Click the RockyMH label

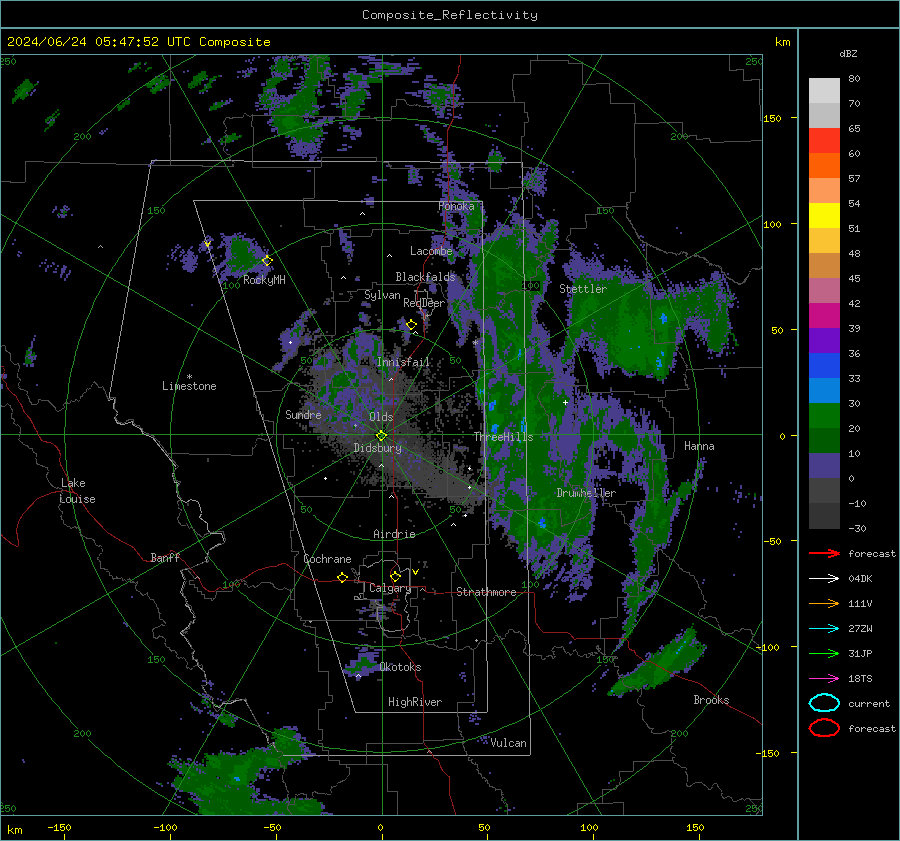(264, 280)
